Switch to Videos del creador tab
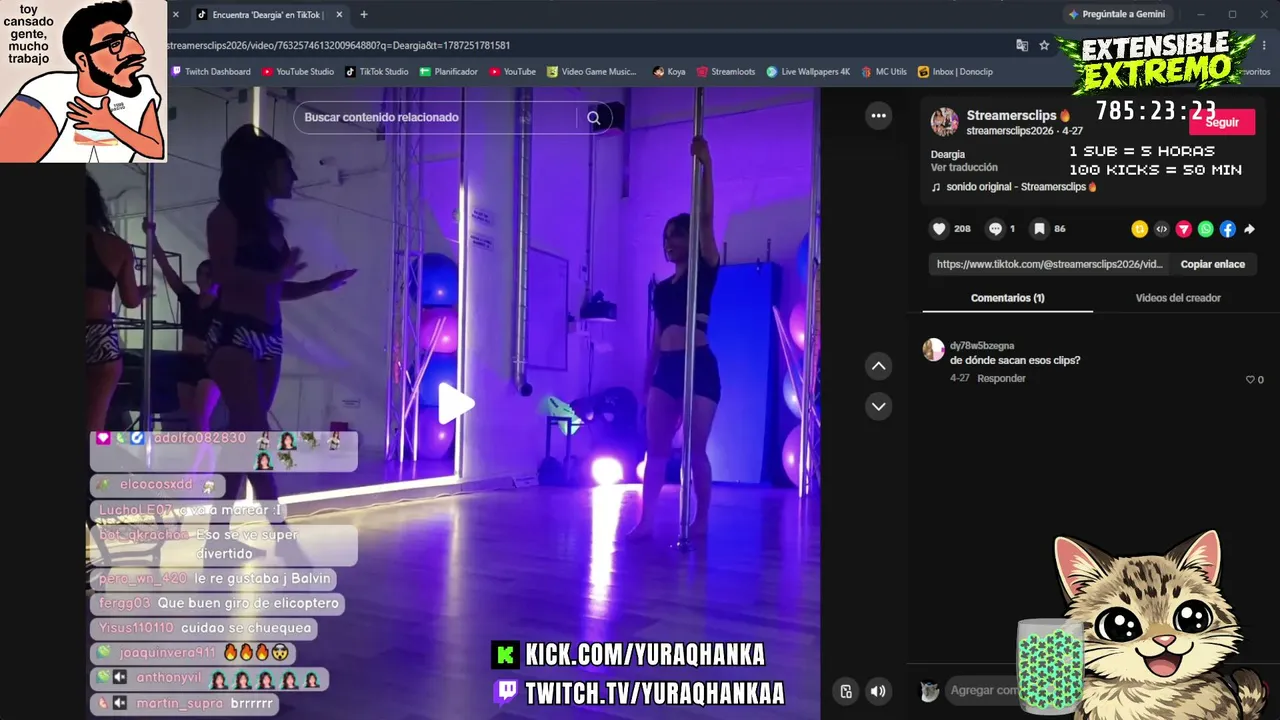1280x720 pixels. tap(1178, 298)
